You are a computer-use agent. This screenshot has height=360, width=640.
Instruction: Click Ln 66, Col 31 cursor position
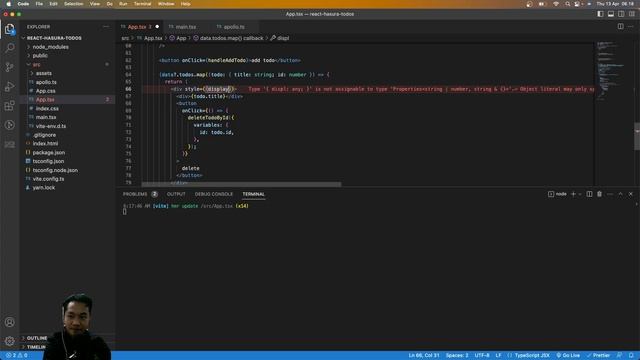point(424,355)
